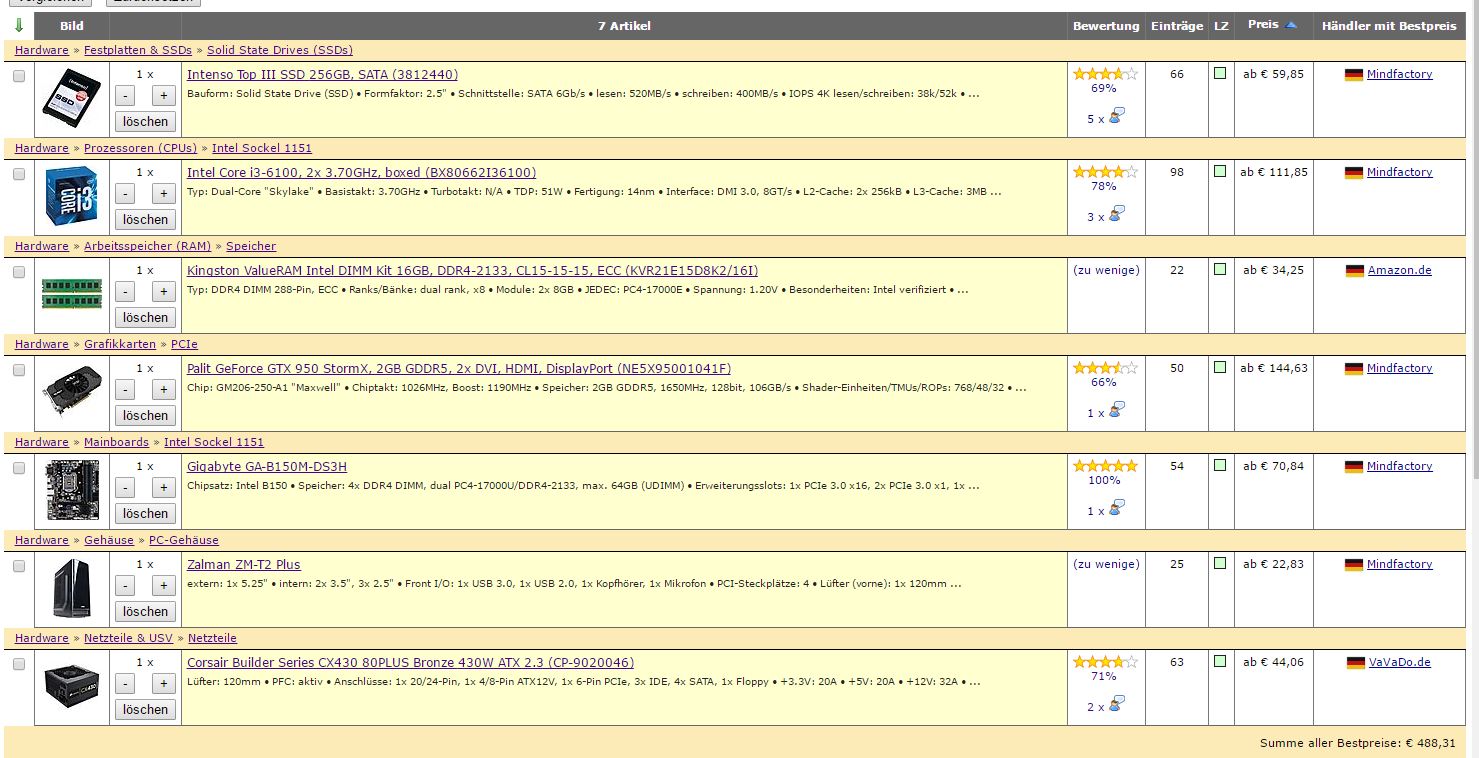
Task: Delete the Intenso SSD with löschen
Action: coord(145,121)
